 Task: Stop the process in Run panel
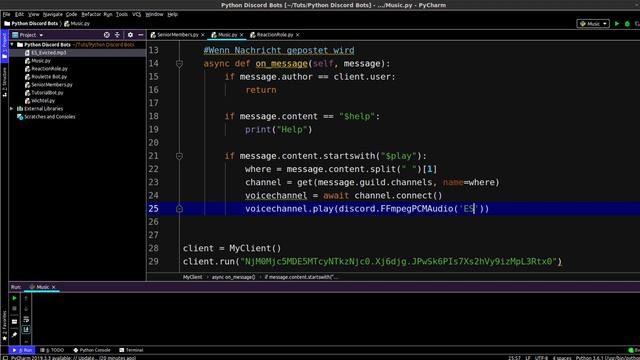pos(14,309)
